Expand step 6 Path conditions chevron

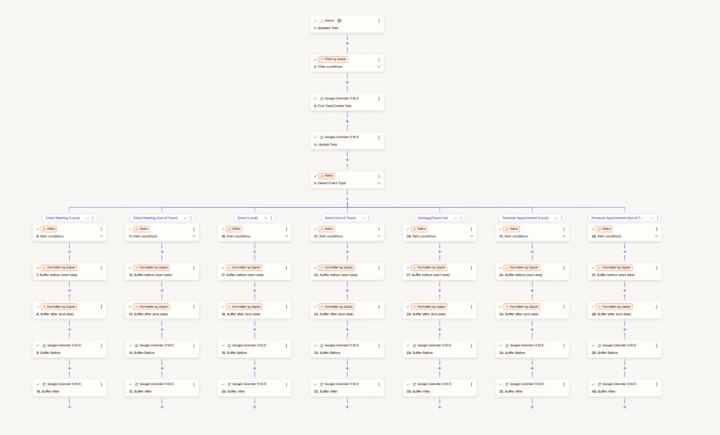click(101, 237)
